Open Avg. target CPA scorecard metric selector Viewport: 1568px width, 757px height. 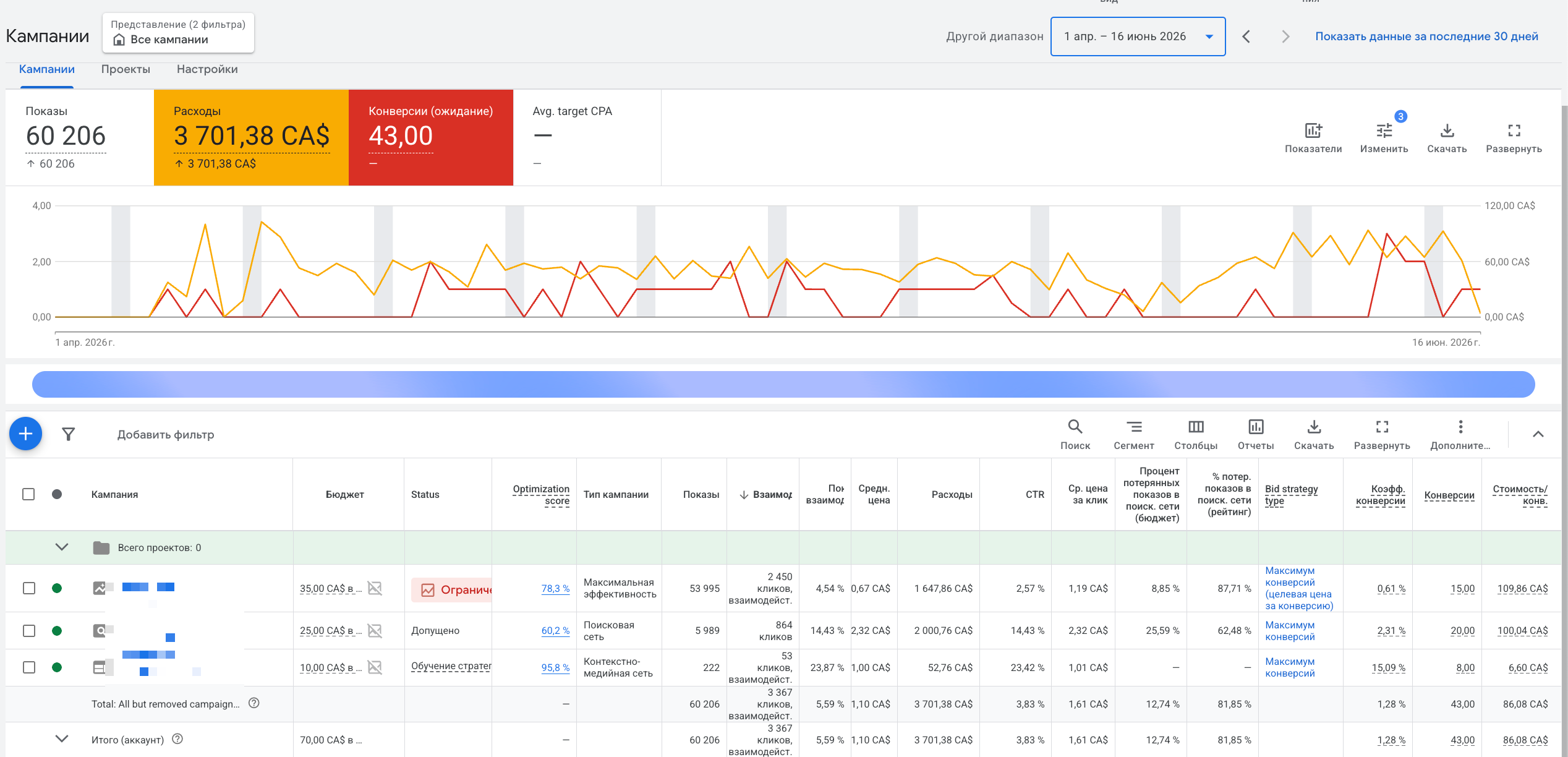click(x=587, y=137)
